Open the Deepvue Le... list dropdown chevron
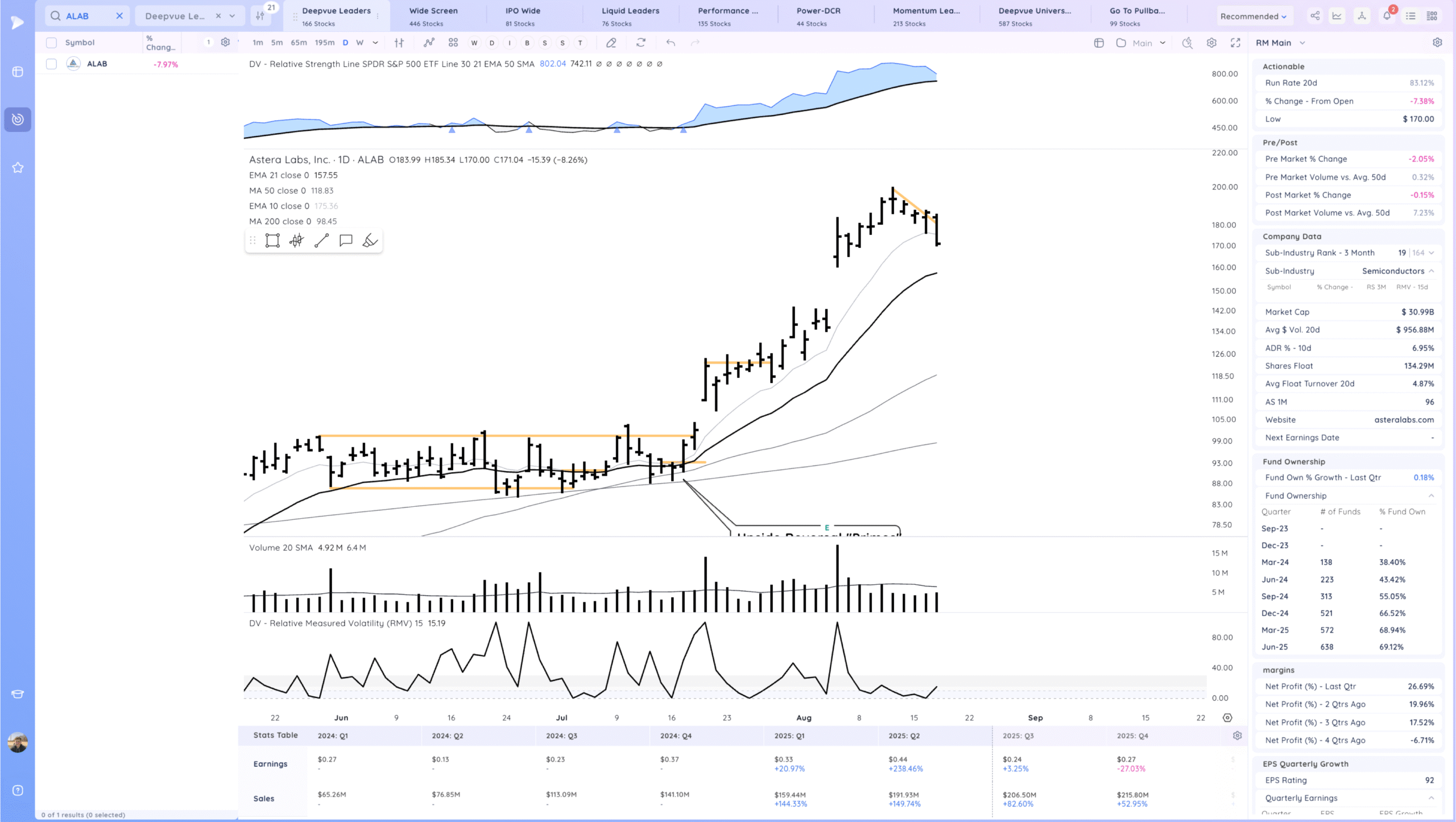 click(x=232, y=16)
